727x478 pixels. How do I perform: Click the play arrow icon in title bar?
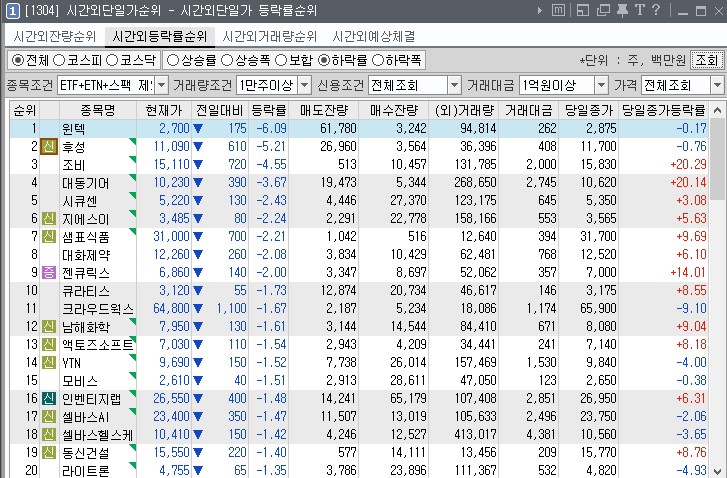pyautogui.click(x=540, y=10)
